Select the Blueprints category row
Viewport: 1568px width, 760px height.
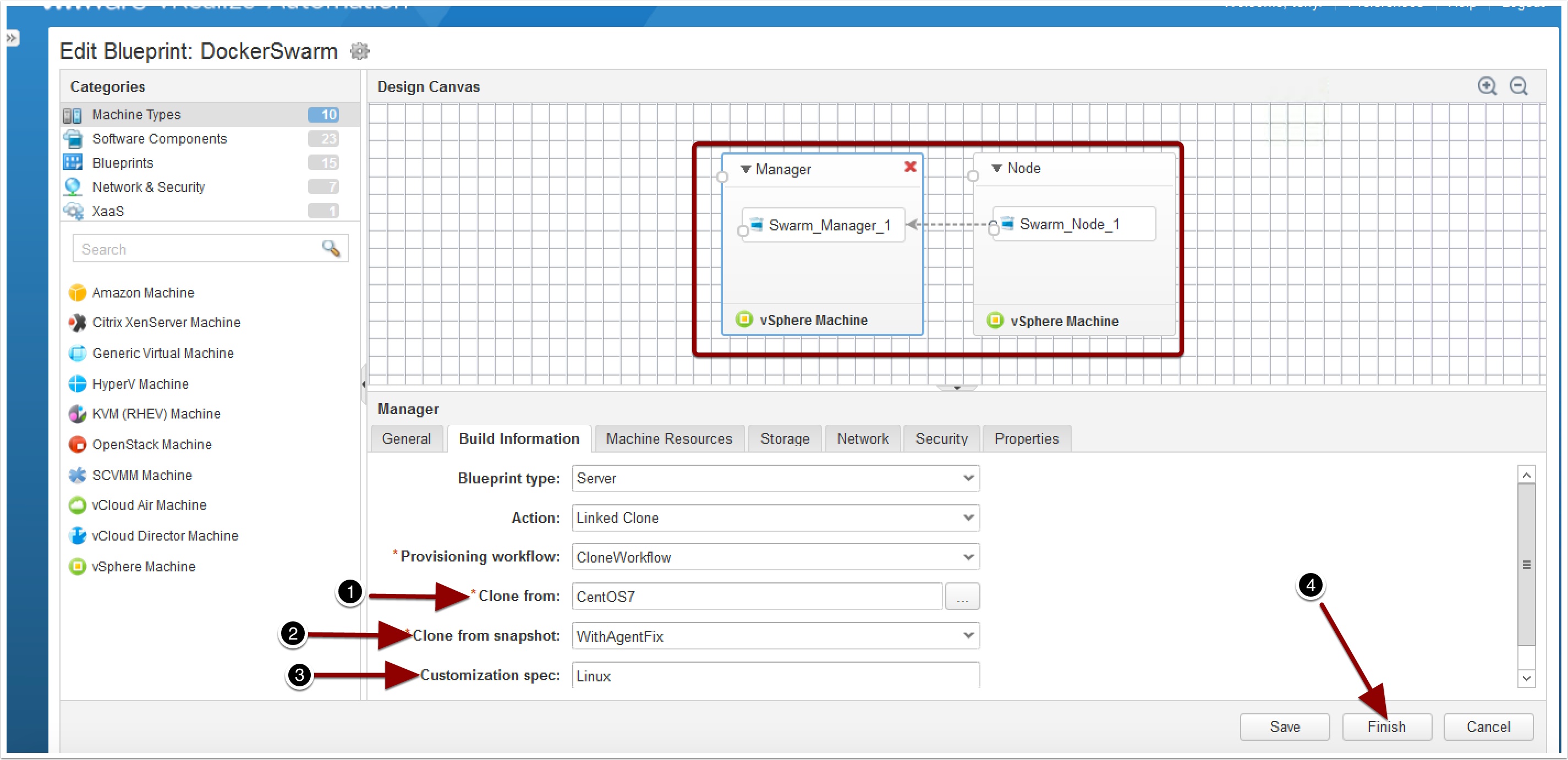(x=210, y=162)
